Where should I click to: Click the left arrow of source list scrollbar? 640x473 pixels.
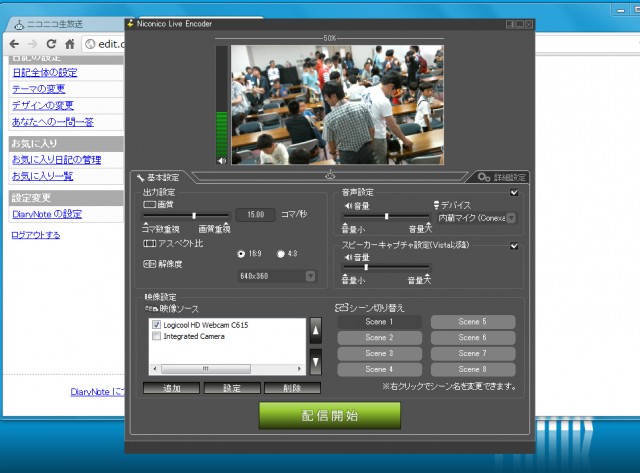click(155, 369)
